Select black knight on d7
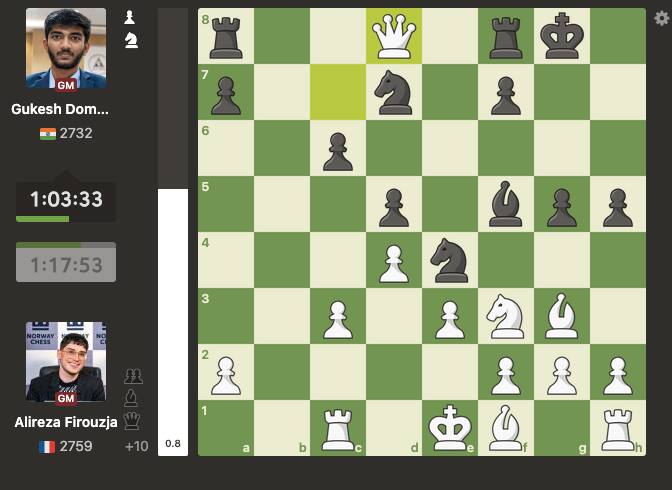Image resolution: width=672 pixels, height=490 pixels. coord(394,92)
